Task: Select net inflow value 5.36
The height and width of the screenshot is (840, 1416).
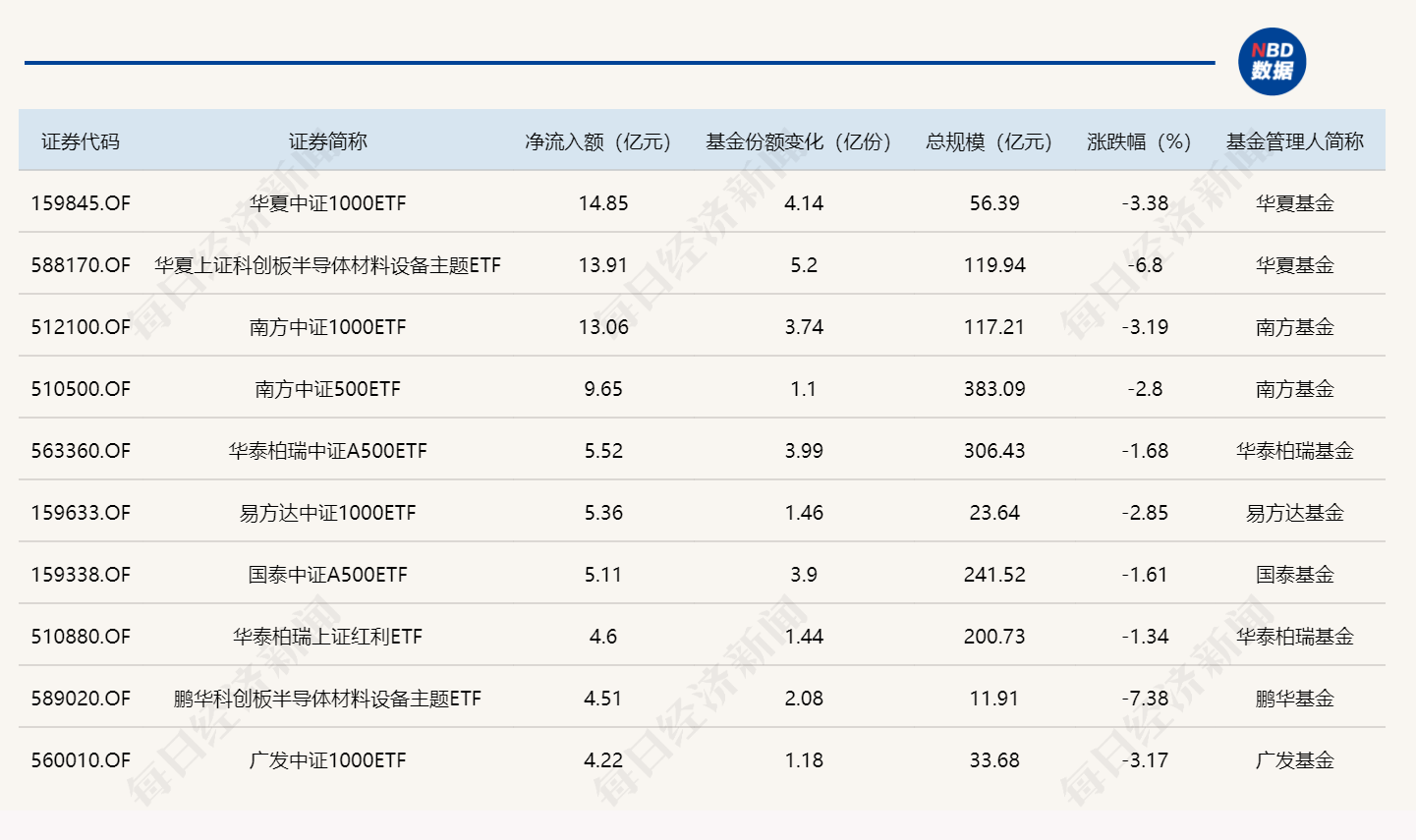Action: click(603, 513)
